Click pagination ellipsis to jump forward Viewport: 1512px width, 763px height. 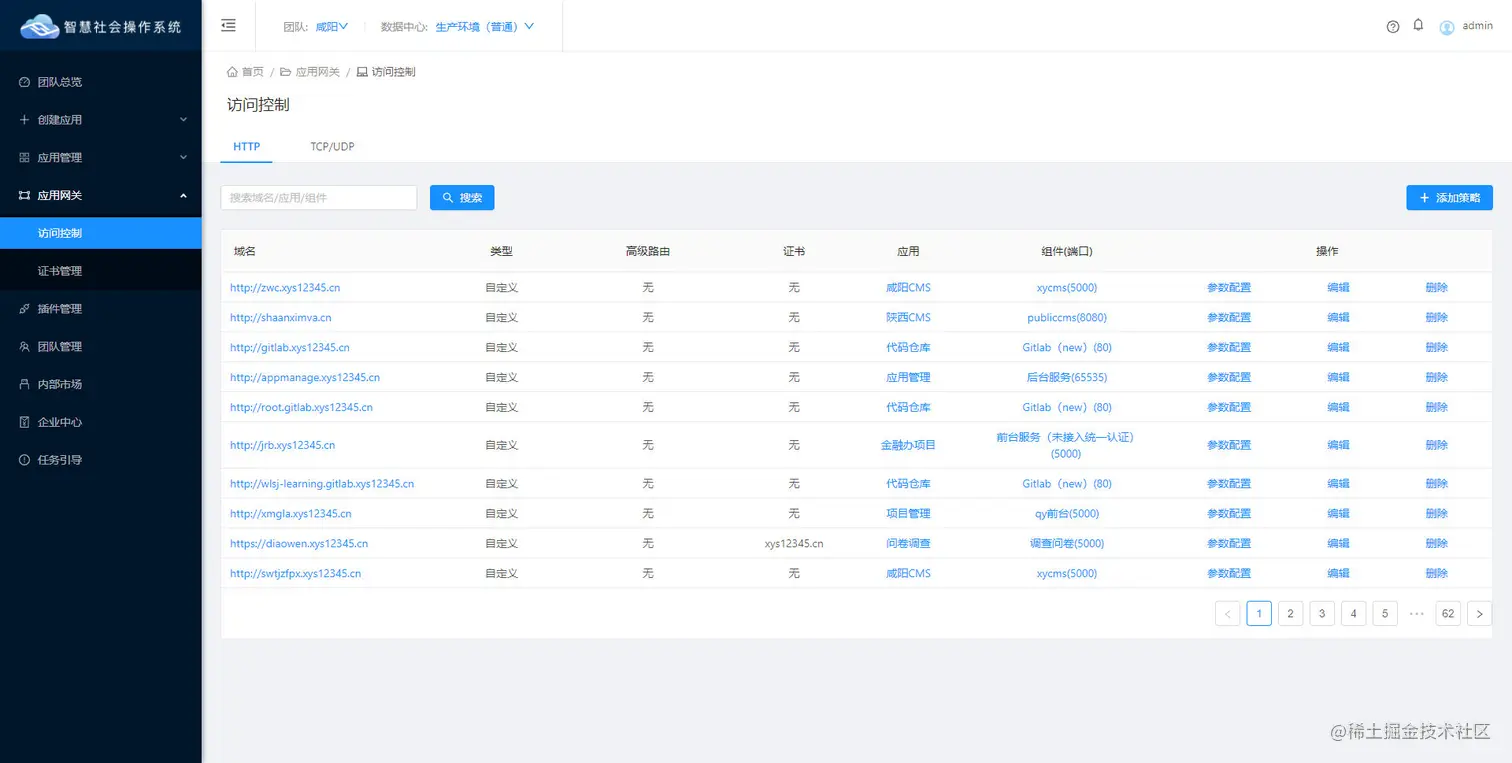1416,613
